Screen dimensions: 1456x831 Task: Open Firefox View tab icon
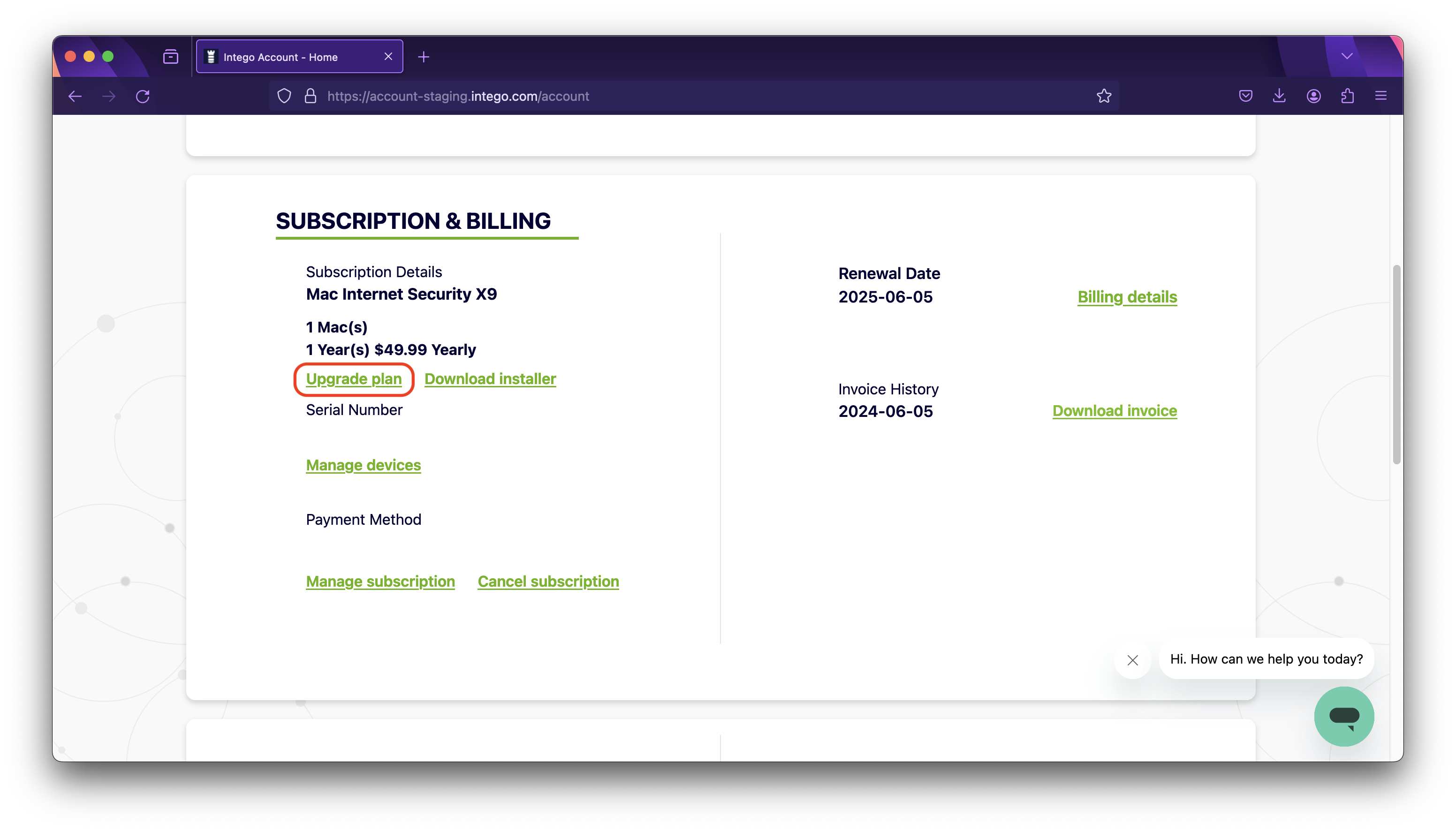170,56
